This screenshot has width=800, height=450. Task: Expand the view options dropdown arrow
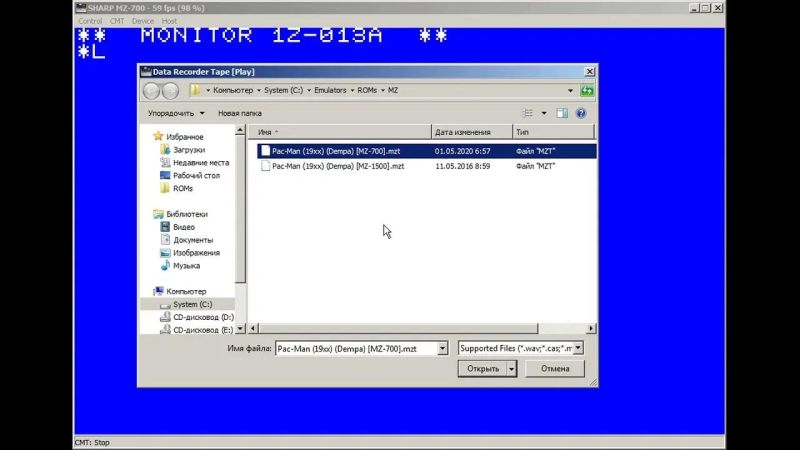544,113
